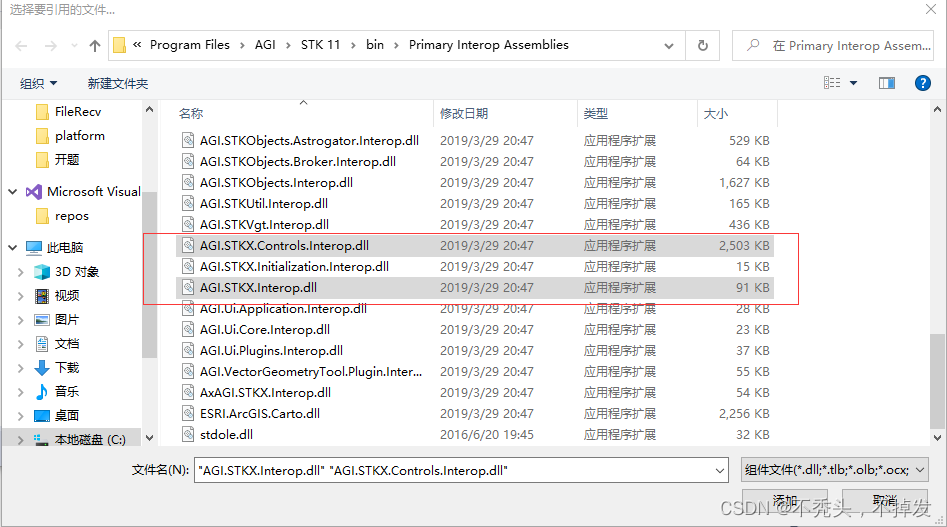Click the Back navigation arrow
This screenshot has width=947, height=527.
tap(21, 46)
